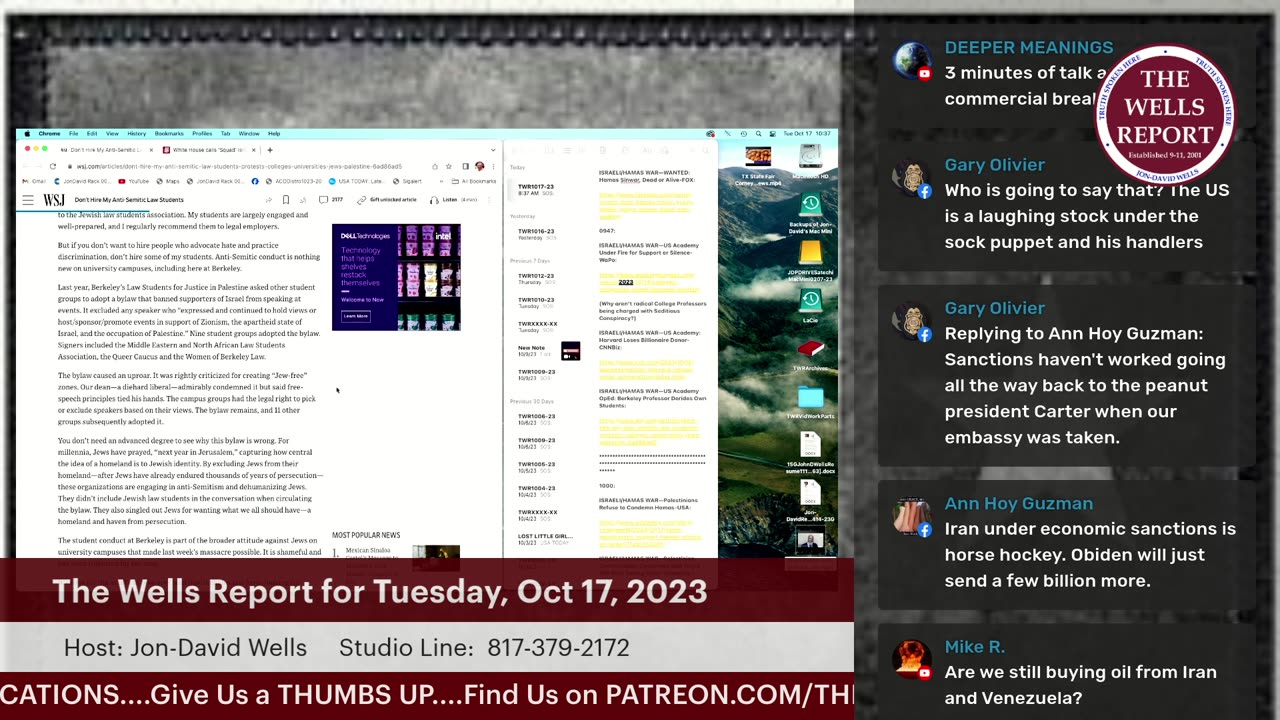Open Sigalert bookmark
The image size is (1280, 720).
point(409,181)
